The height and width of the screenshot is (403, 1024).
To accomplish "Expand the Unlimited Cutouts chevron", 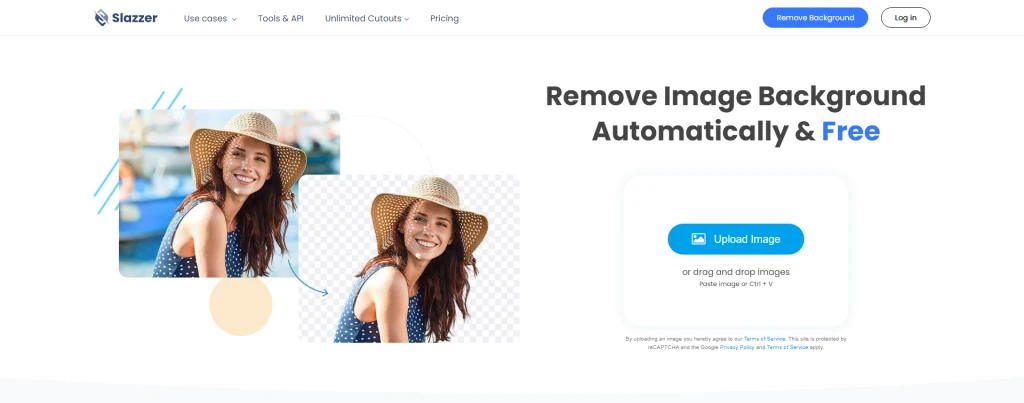I will [x=406, y=19].
